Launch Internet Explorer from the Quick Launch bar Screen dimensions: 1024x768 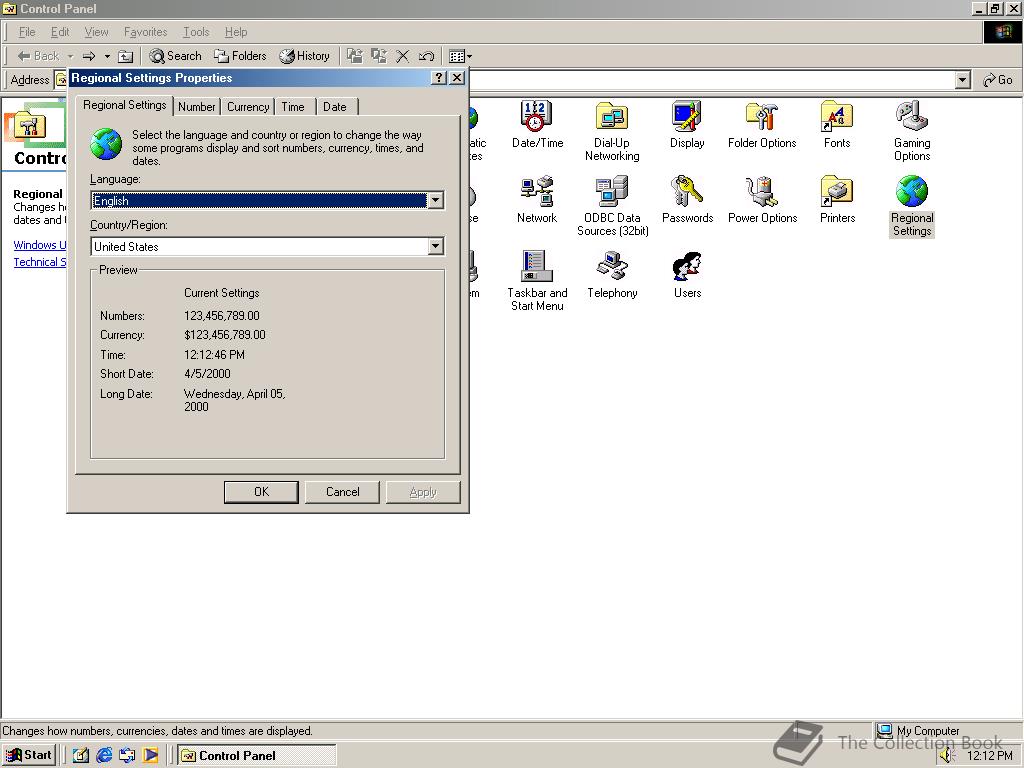tap(104, 755)
